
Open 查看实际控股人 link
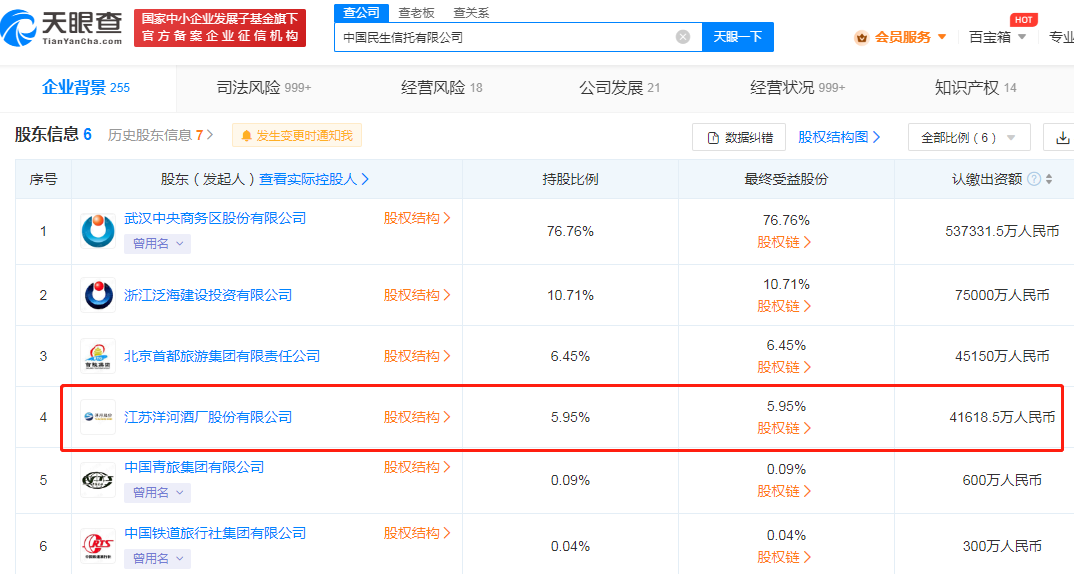[x=314, y=179]
